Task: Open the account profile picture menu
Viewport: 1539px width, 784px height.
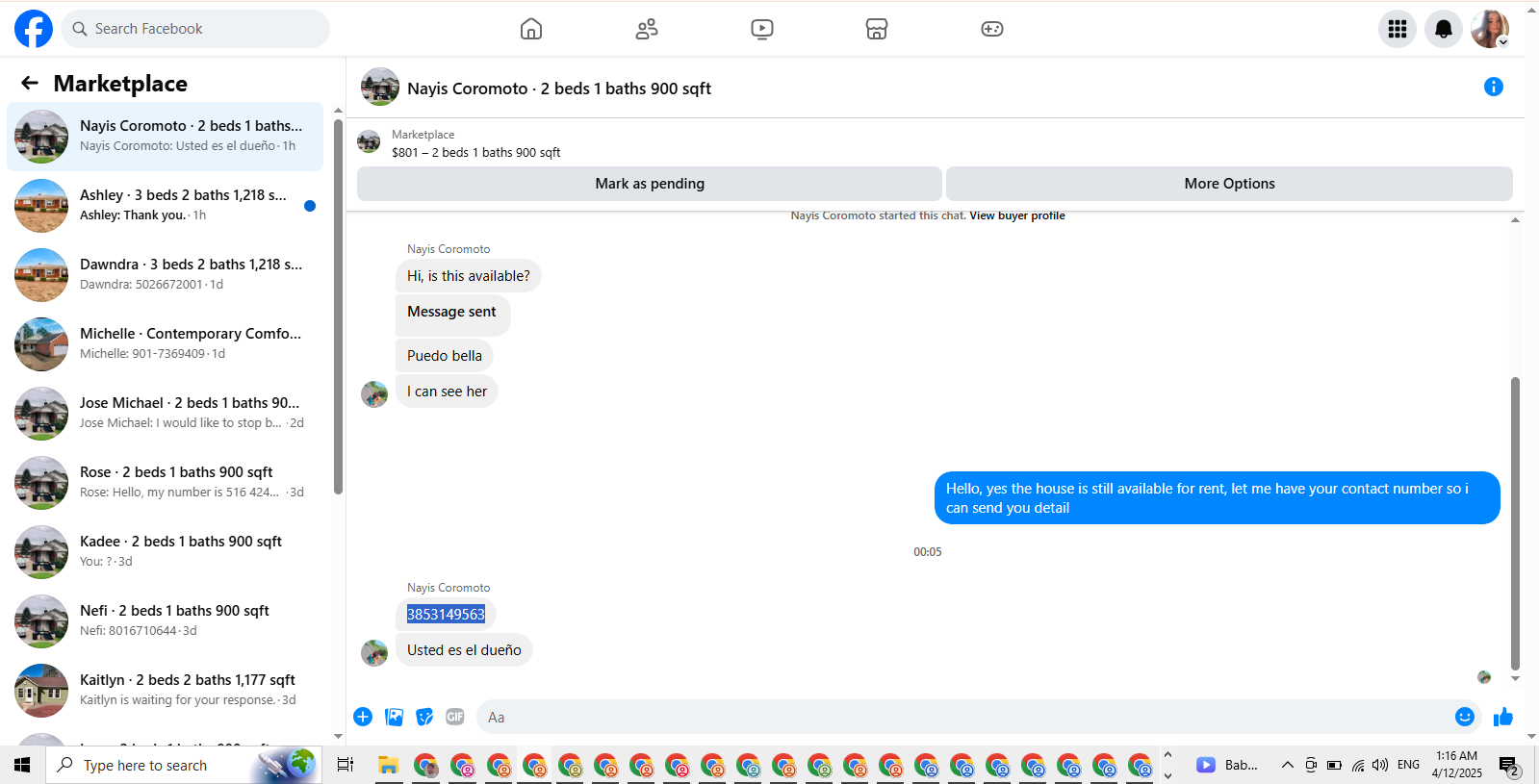Action: pos(1490,29)
